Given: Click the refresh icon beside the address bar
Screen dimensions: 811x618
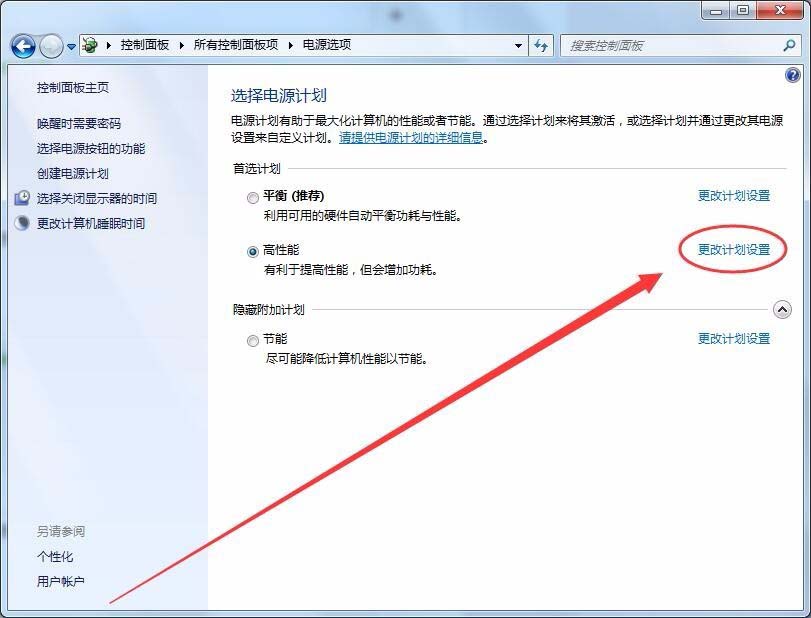Looking at the screenshot, I should click(x=540, y=45).
